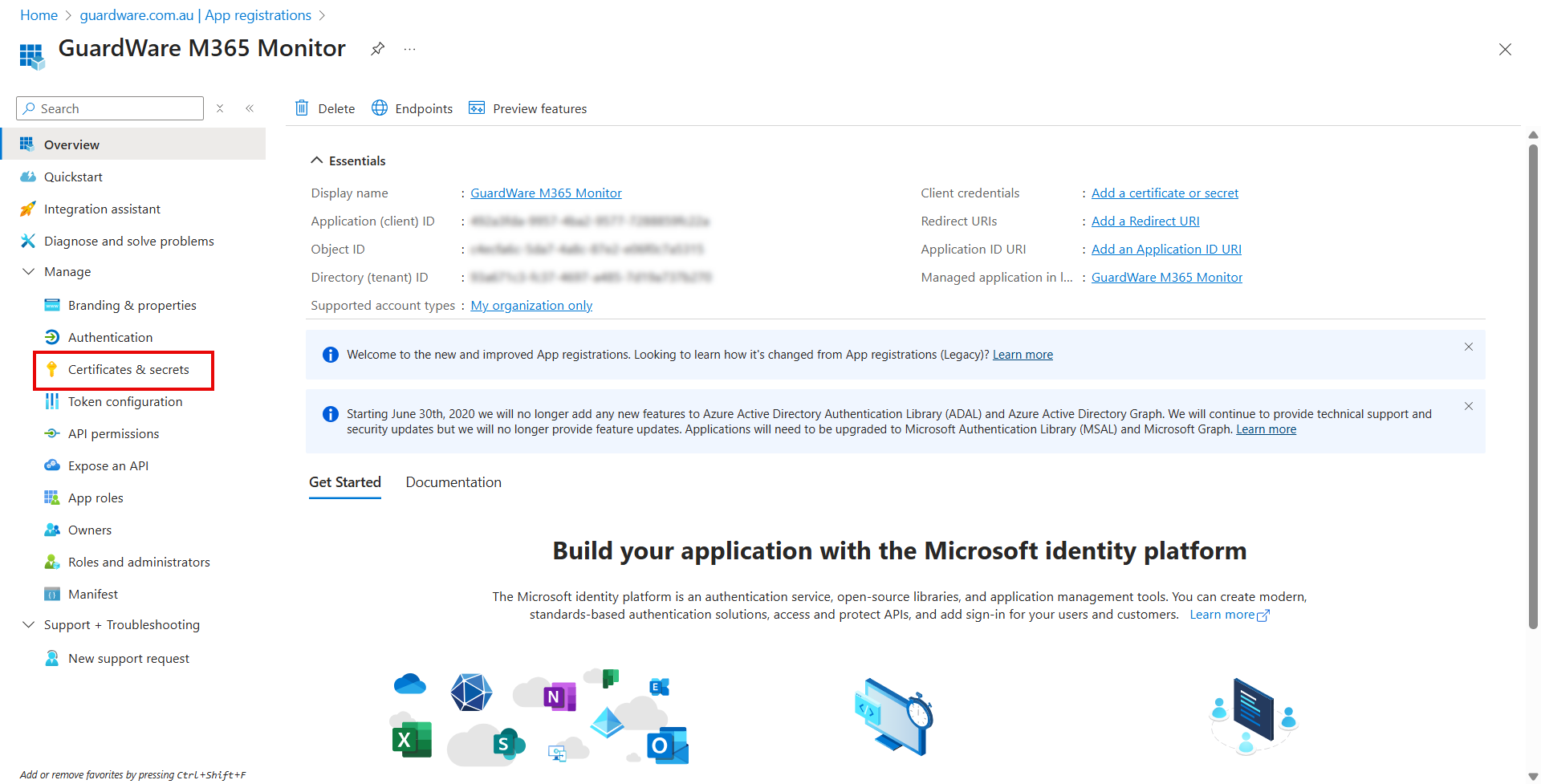
Task: Create a New support request
Action: click(x=128, y=658)
